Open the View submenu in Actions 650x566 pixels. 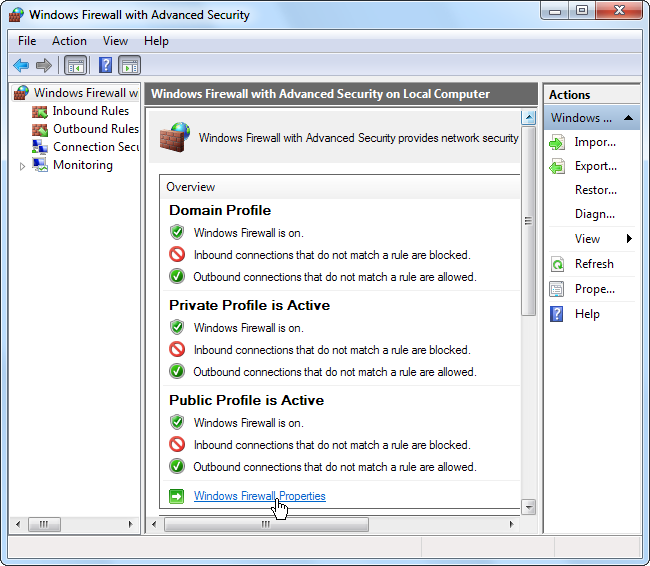587,239
